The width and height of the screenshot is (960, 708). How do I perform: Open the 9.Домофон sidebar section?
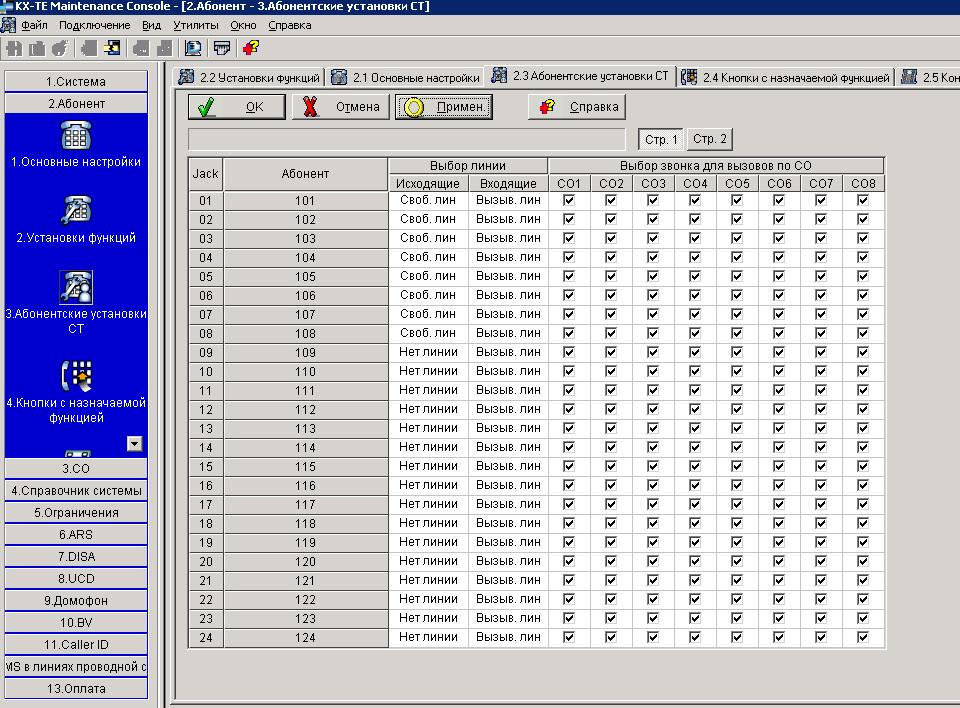coord(76,601)
